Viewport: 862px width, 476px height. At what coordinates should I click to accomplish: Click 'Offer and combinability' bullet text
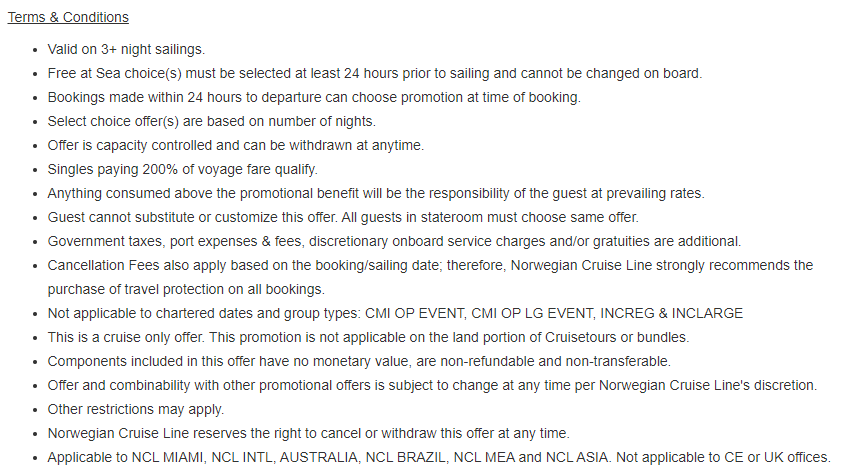coord(432,385)
